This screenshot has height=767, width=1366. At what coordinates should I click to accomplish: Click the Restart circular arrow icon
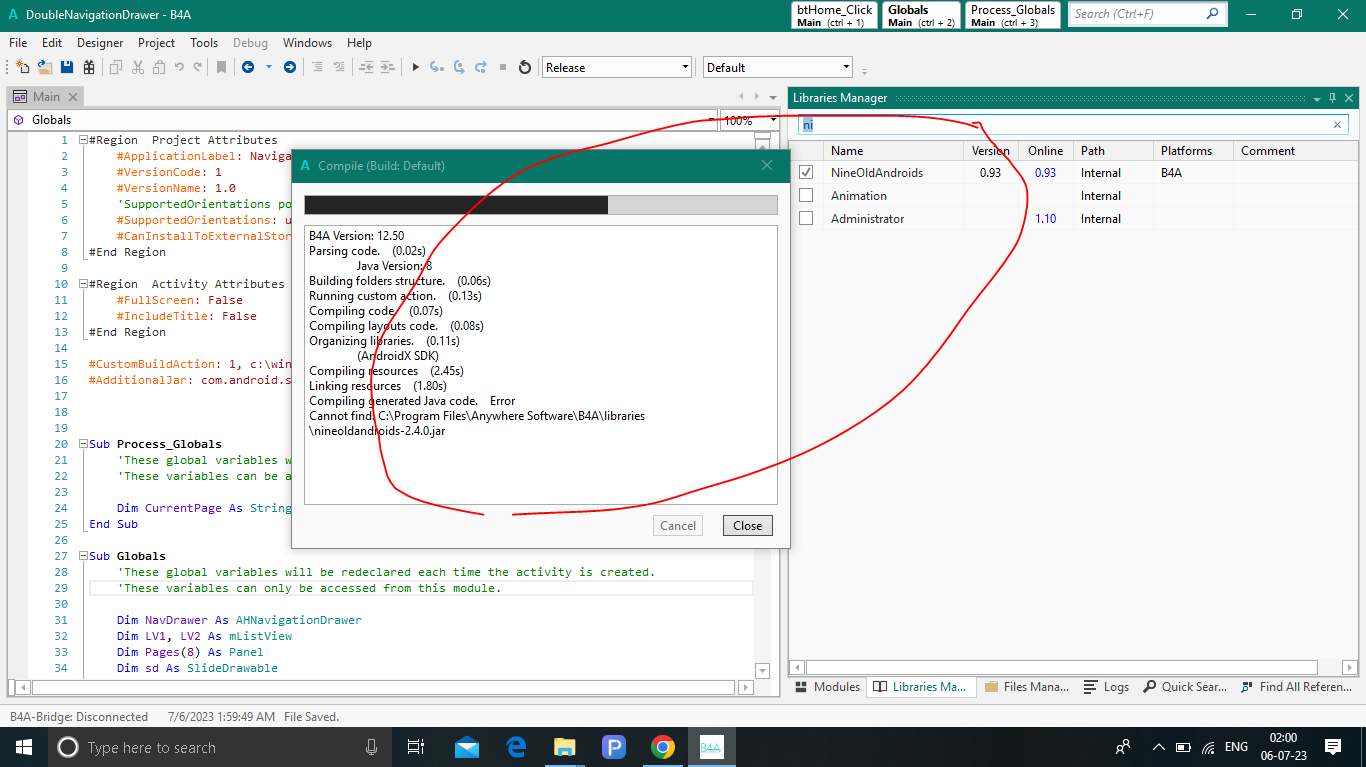pyautogui.click(x=524, y=67)
